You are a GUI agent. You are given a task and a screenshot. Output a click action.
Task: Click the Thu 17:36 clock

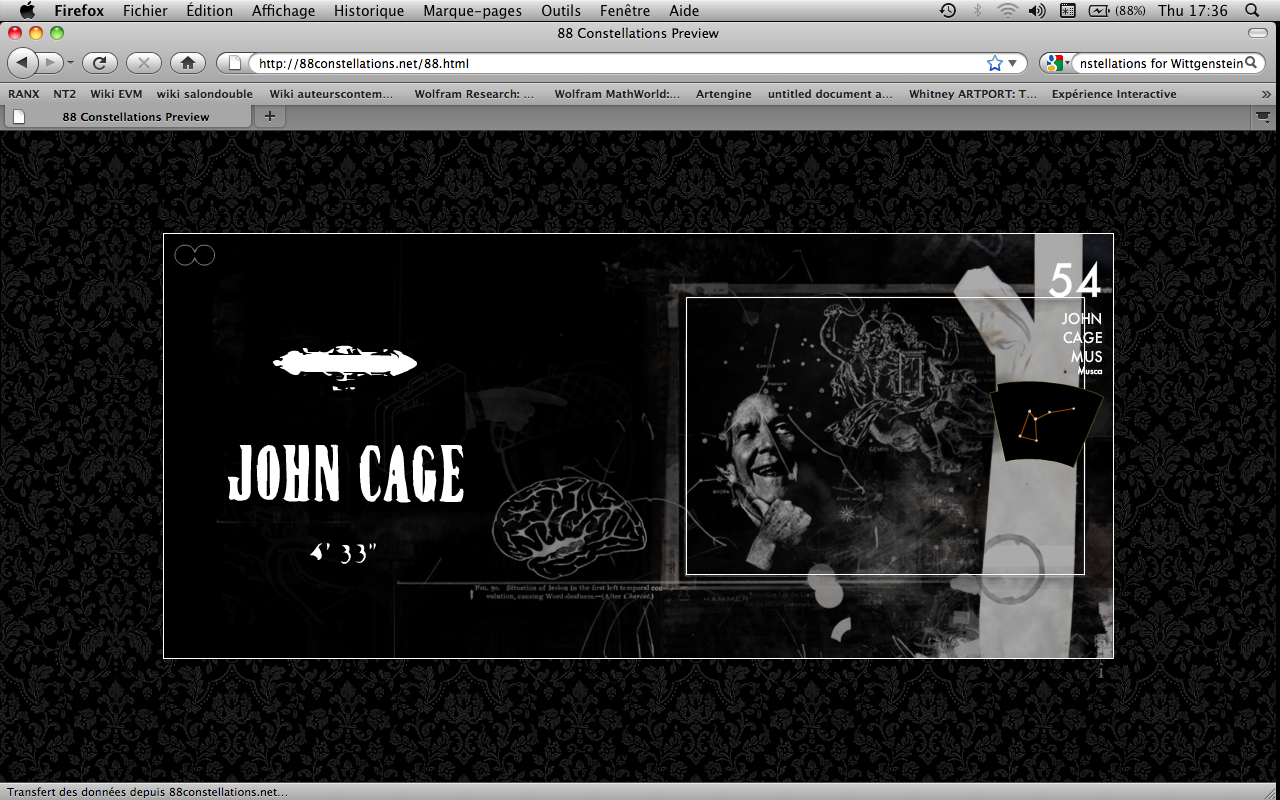(1192, 11)
